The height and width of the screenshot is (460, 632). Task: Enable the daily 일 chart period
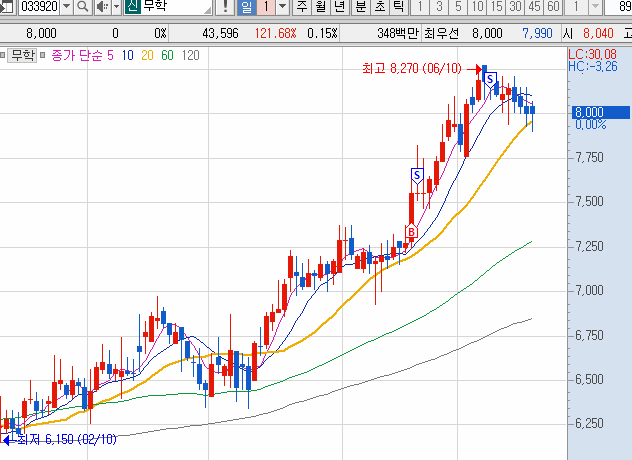[247, 8]
